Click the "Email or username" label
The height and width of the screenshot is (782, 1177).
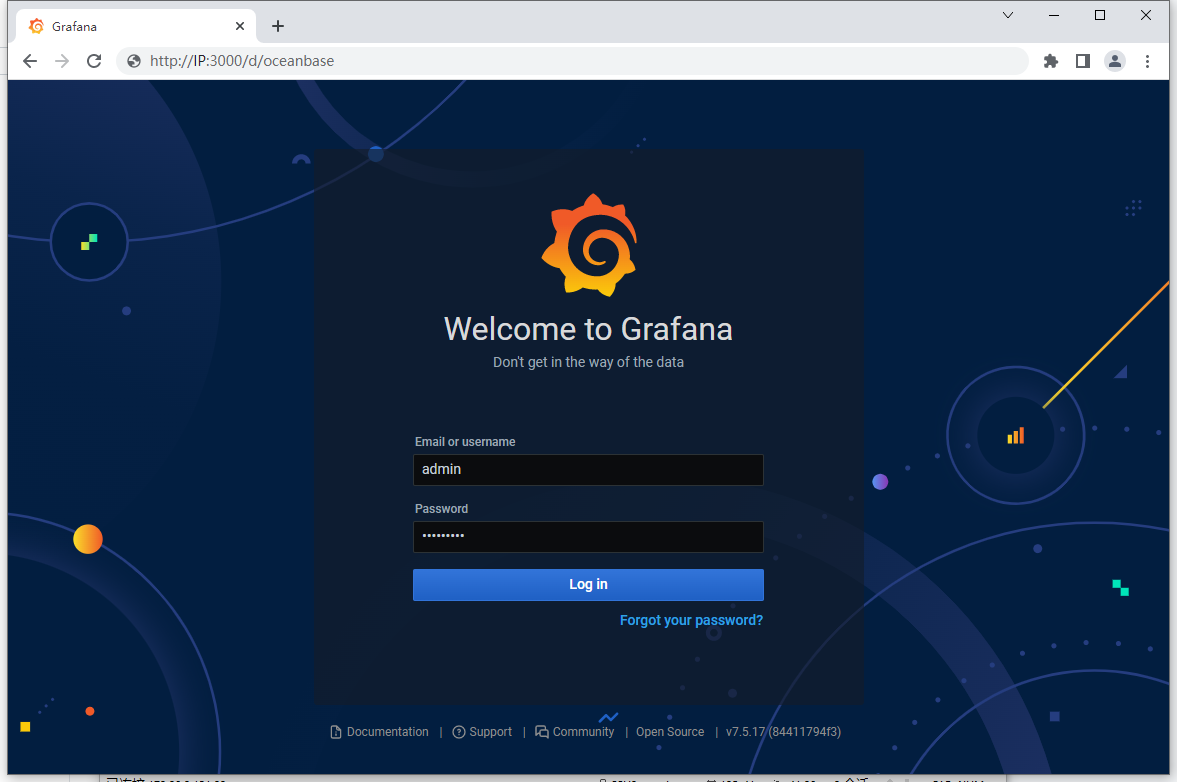pos(465,442)
